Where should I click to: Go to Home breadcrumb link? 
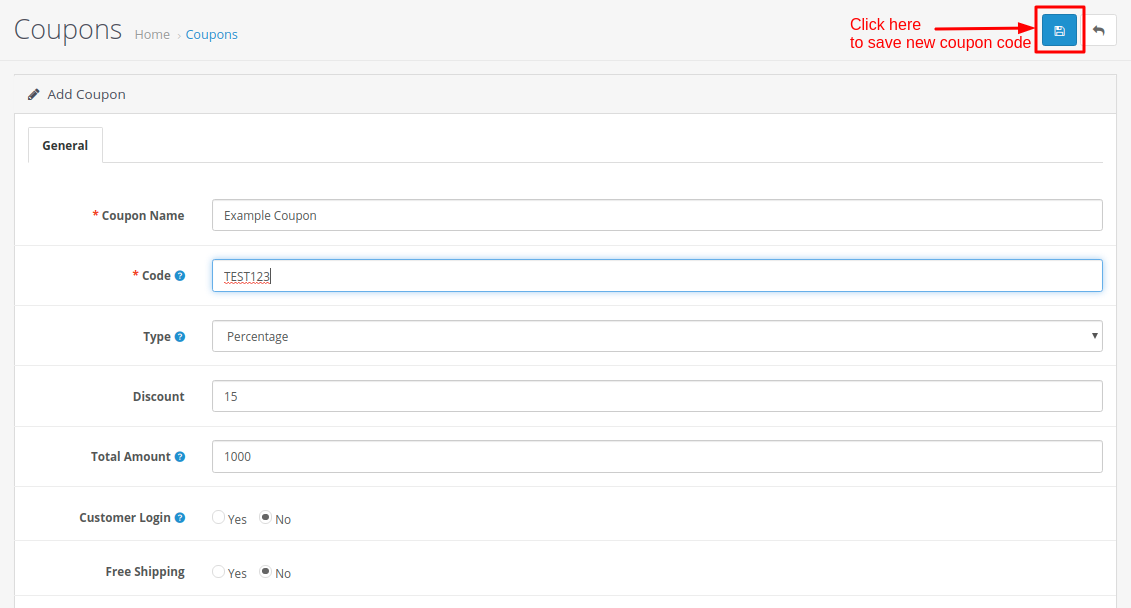pos(152,35)
